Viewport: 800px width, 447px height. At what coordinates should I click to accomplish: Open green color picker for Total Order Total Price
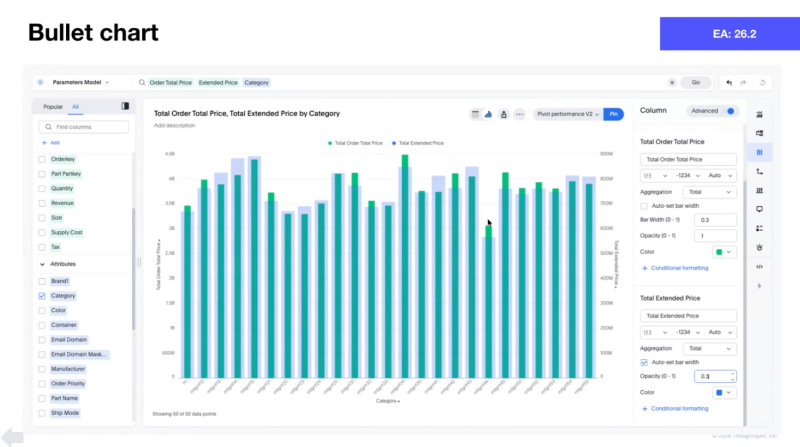tap(721, 251)
